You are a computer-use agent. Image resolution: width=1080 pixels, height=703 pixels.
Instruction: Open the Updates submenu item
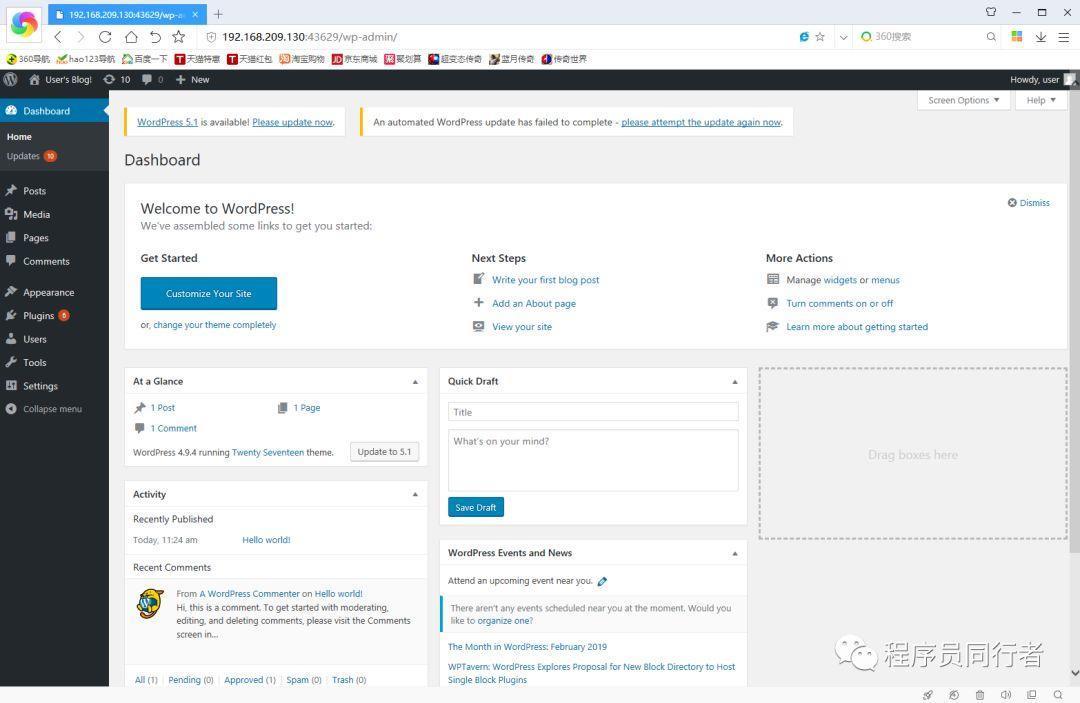pos(31,156)
